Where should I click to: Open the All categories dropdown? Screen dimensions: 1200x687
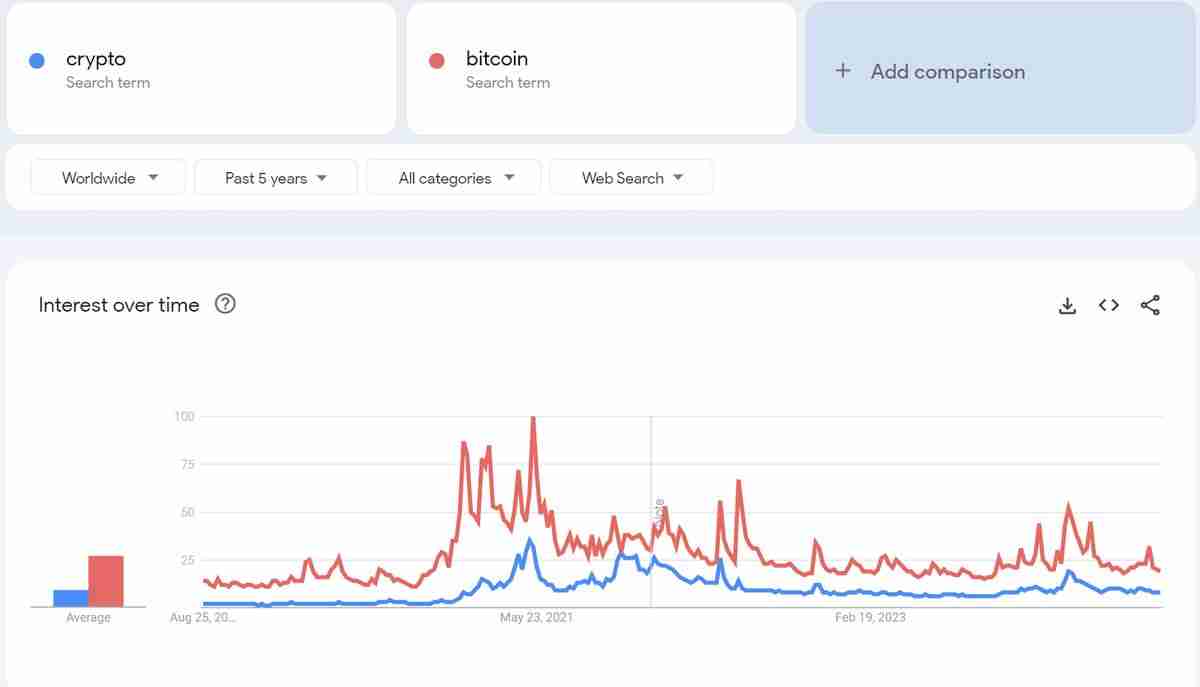pyautogui.click(x=454, y=178)
